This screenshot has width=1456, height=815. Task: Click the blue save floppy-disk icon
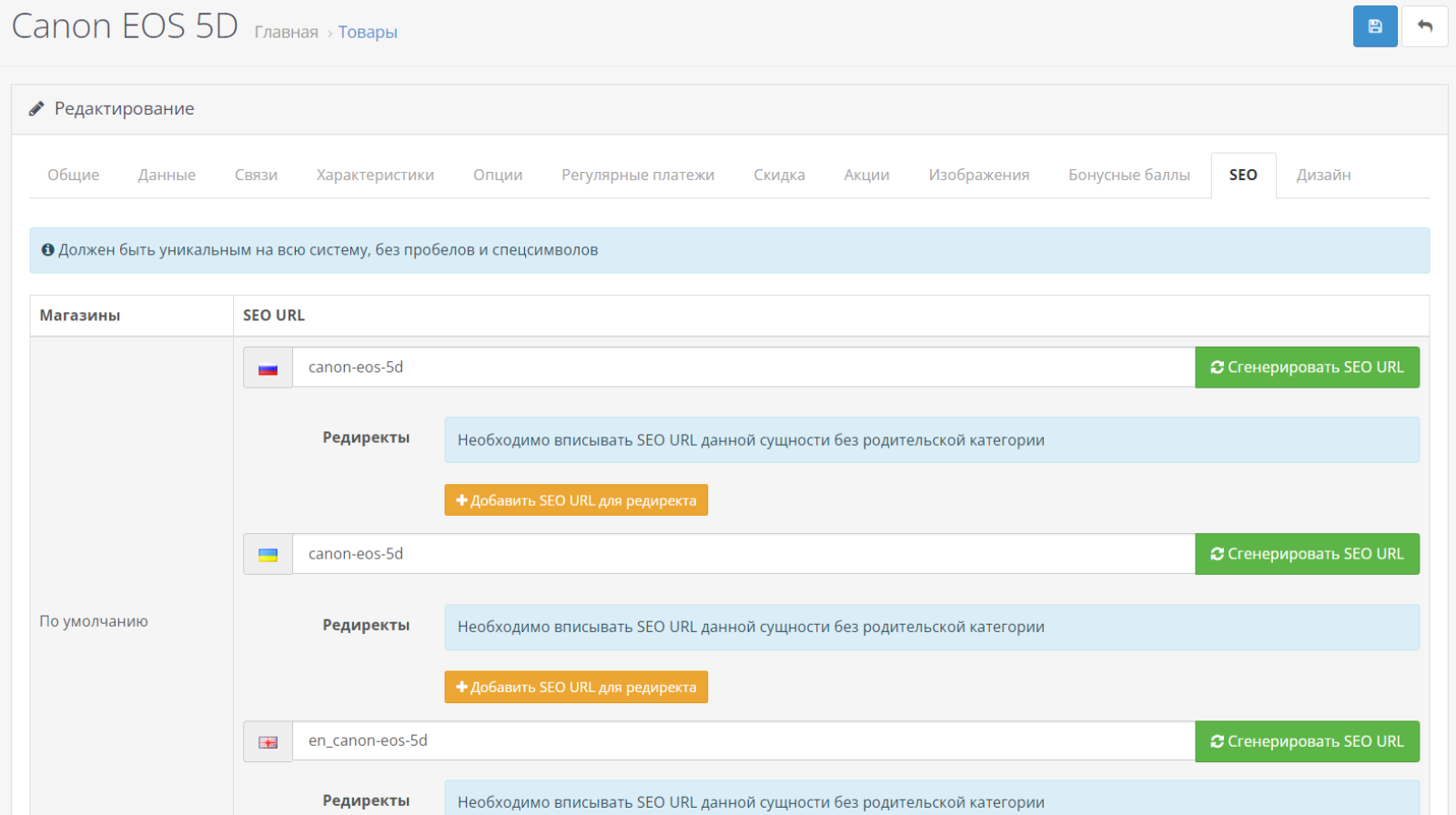click(1375, 26)
